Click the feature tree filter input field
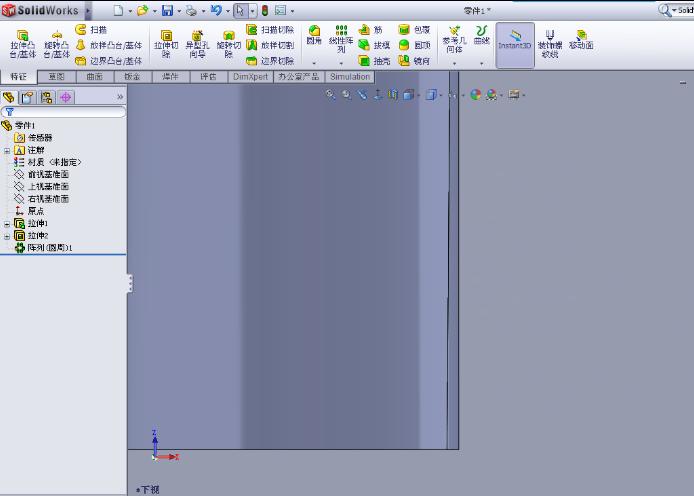Image resolution: width=694 pixels, height=496 pixels. [63, 112]
